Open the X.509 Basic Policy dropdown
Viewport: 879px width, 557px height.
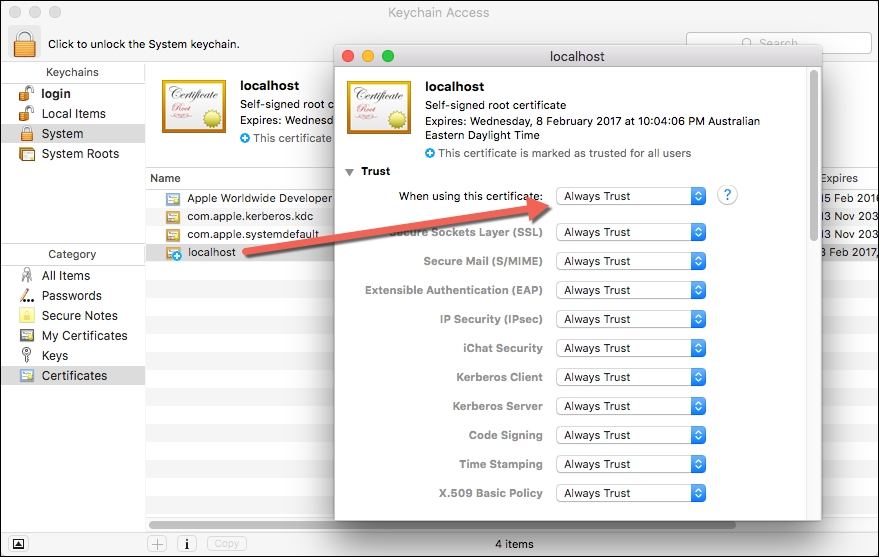tap(630, 493)
